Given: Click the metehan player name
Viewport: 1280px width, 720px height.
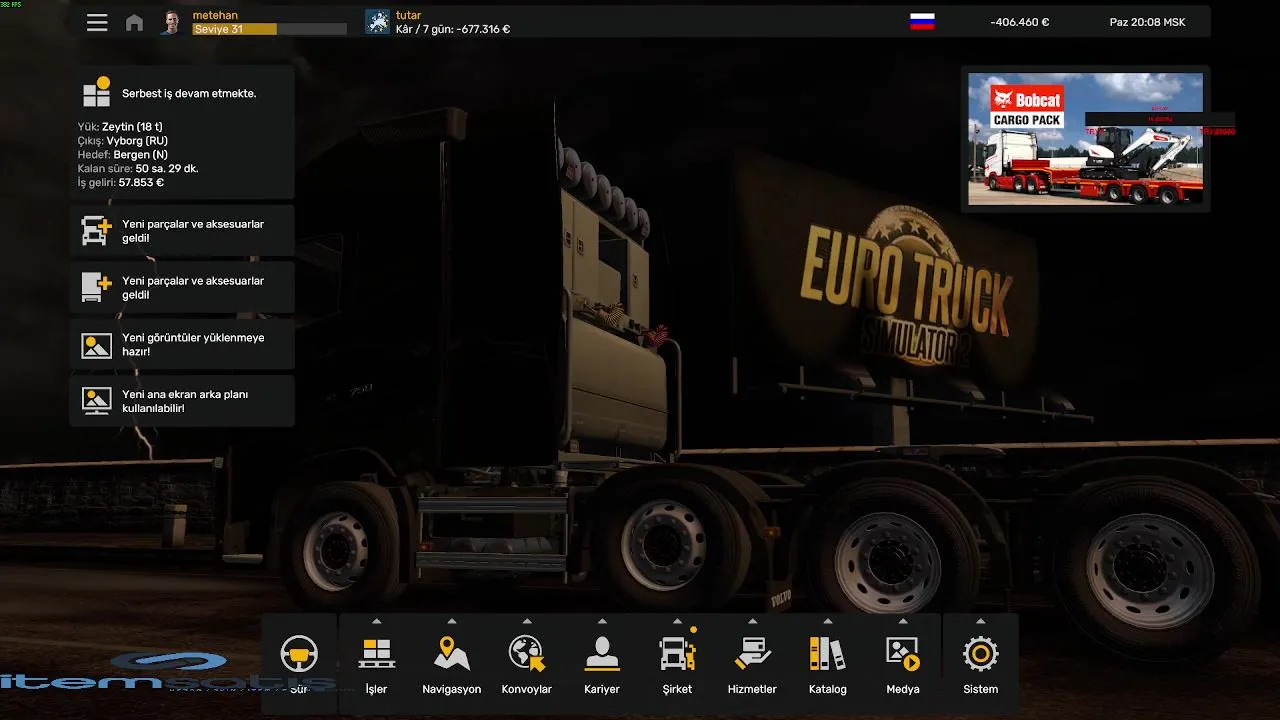Looking at the screenshot, I should coord(215,15).
